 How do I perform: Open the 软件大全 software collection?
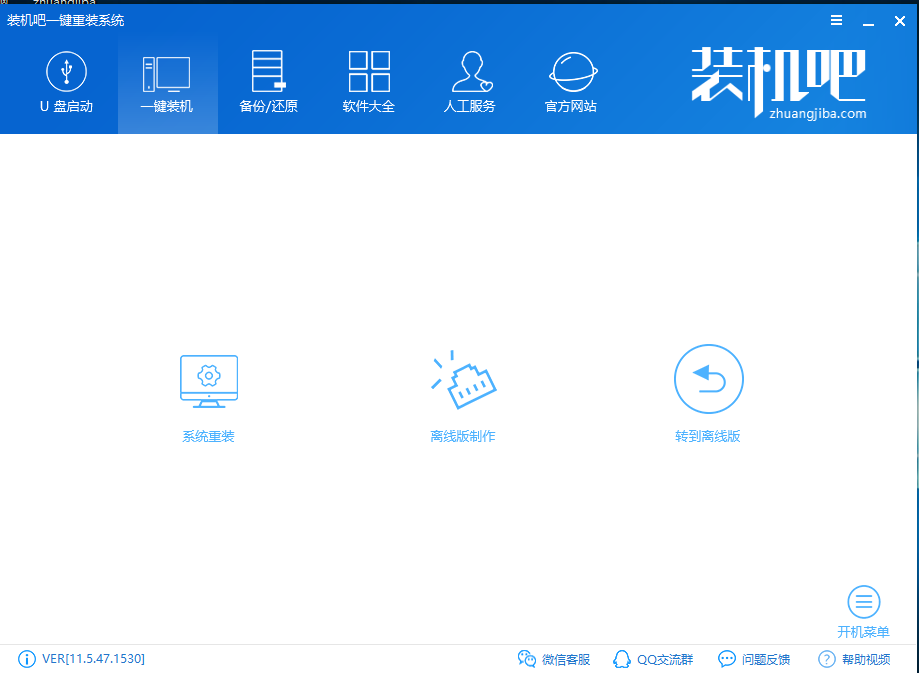369,82
